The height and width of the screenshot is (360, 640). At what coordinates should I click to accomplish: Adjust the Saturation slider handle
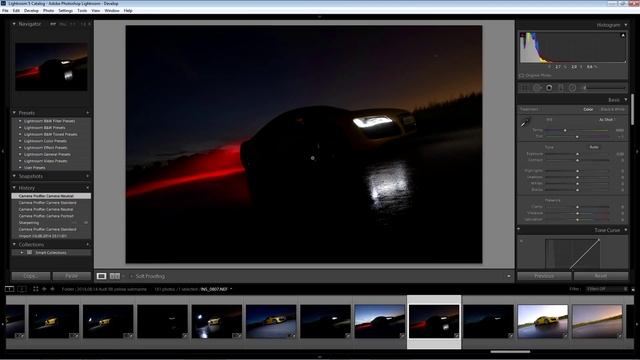click(577, 220)
